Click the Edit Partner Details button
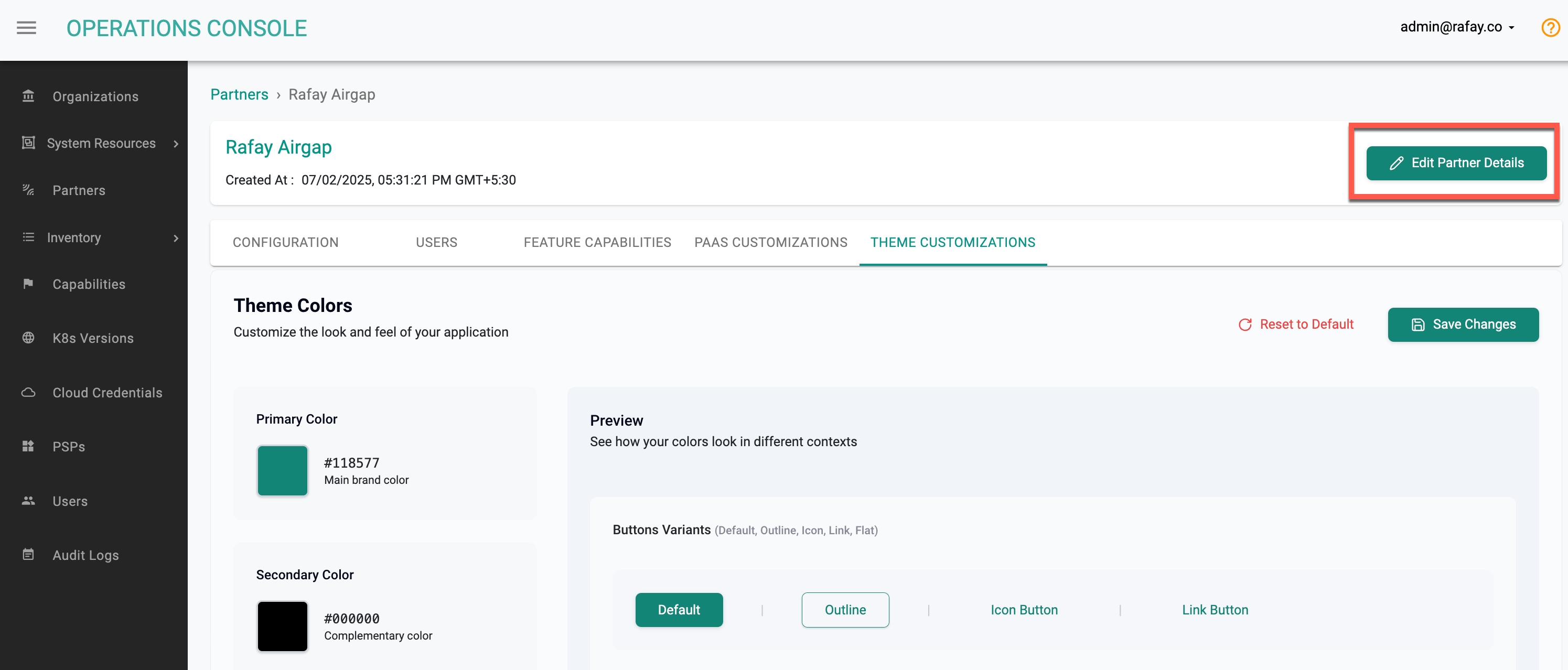The height and width of the screenshot is (670, 1568). [x=1456, y=163]
